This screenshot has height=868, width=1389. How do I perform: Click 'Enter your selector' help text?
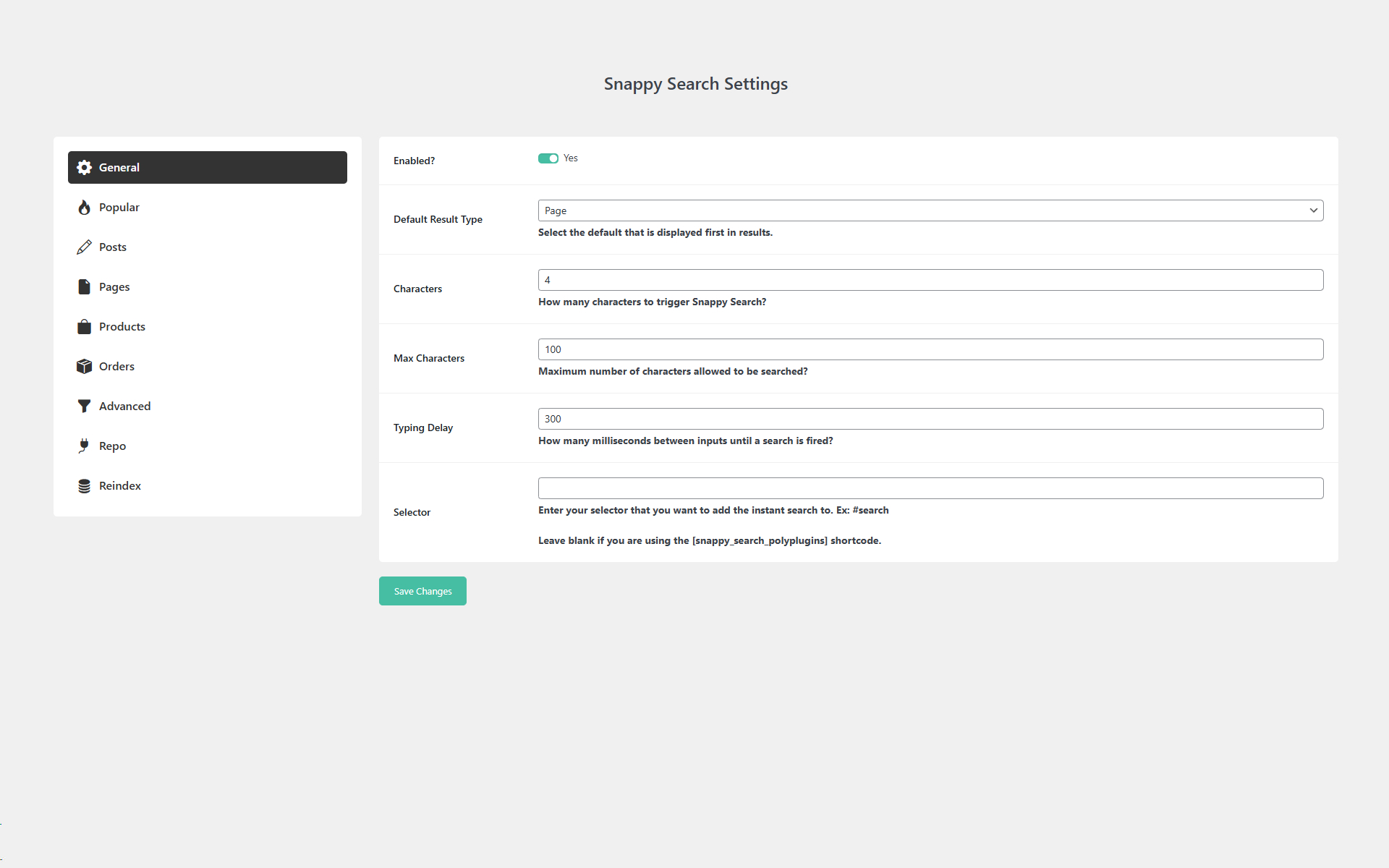point(713,510)
